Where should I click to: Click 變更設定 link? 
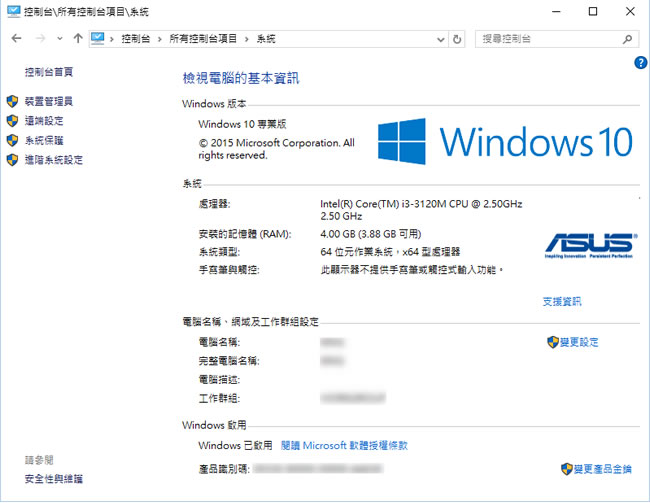click(579, 342)
